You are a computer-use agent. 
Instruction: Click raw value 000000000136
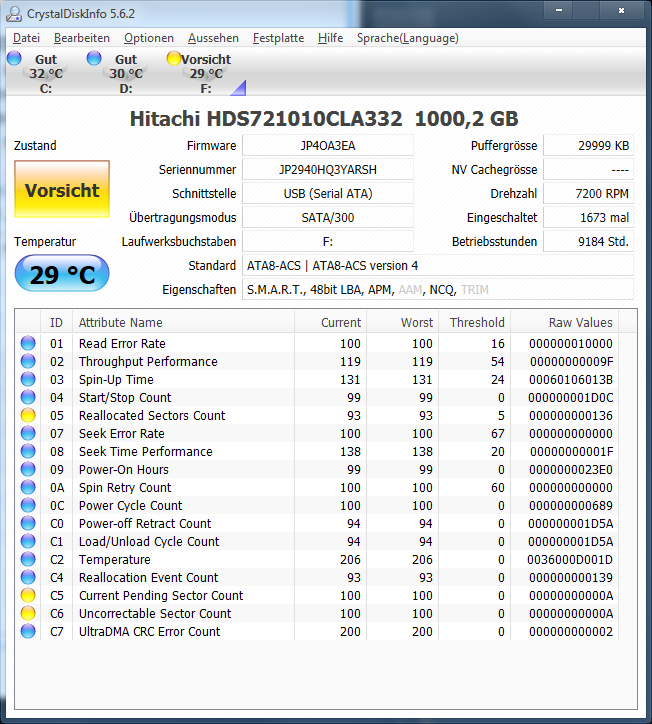pyautogui.click(x=571, y=416)
